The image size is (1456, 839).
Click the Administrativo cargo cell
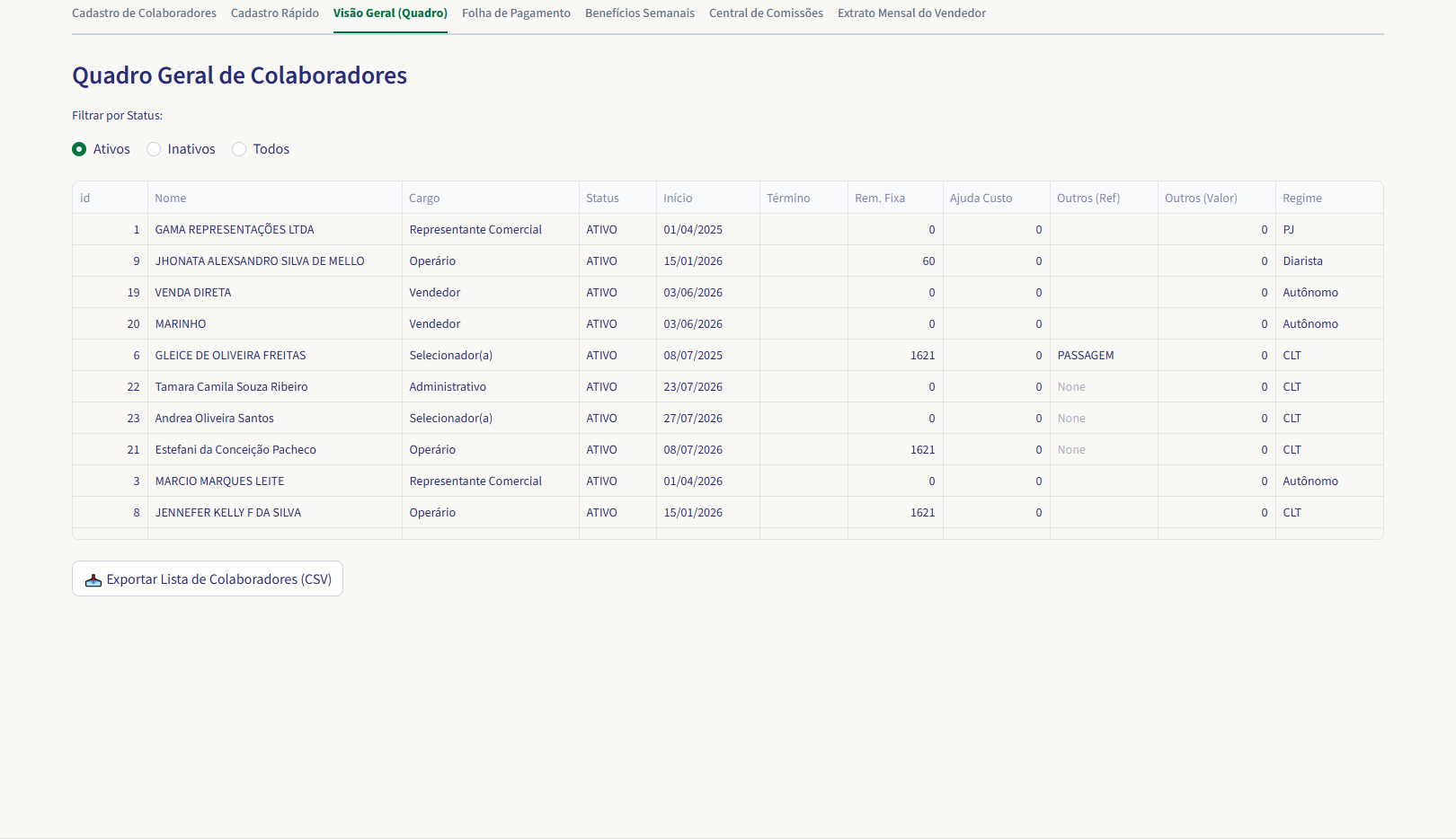(x=491, y=386)
